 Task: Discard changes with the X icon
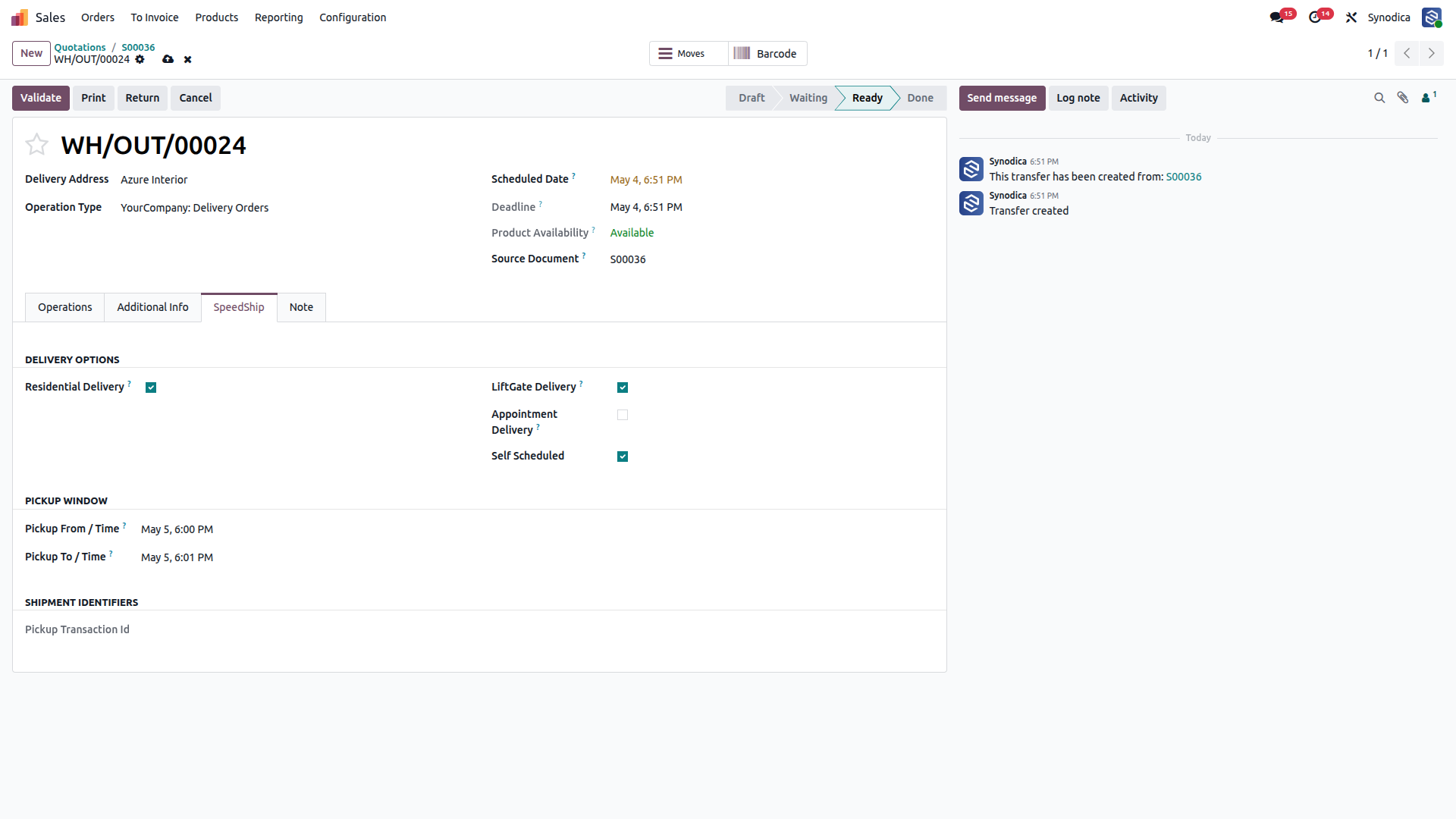coord(188,59)
